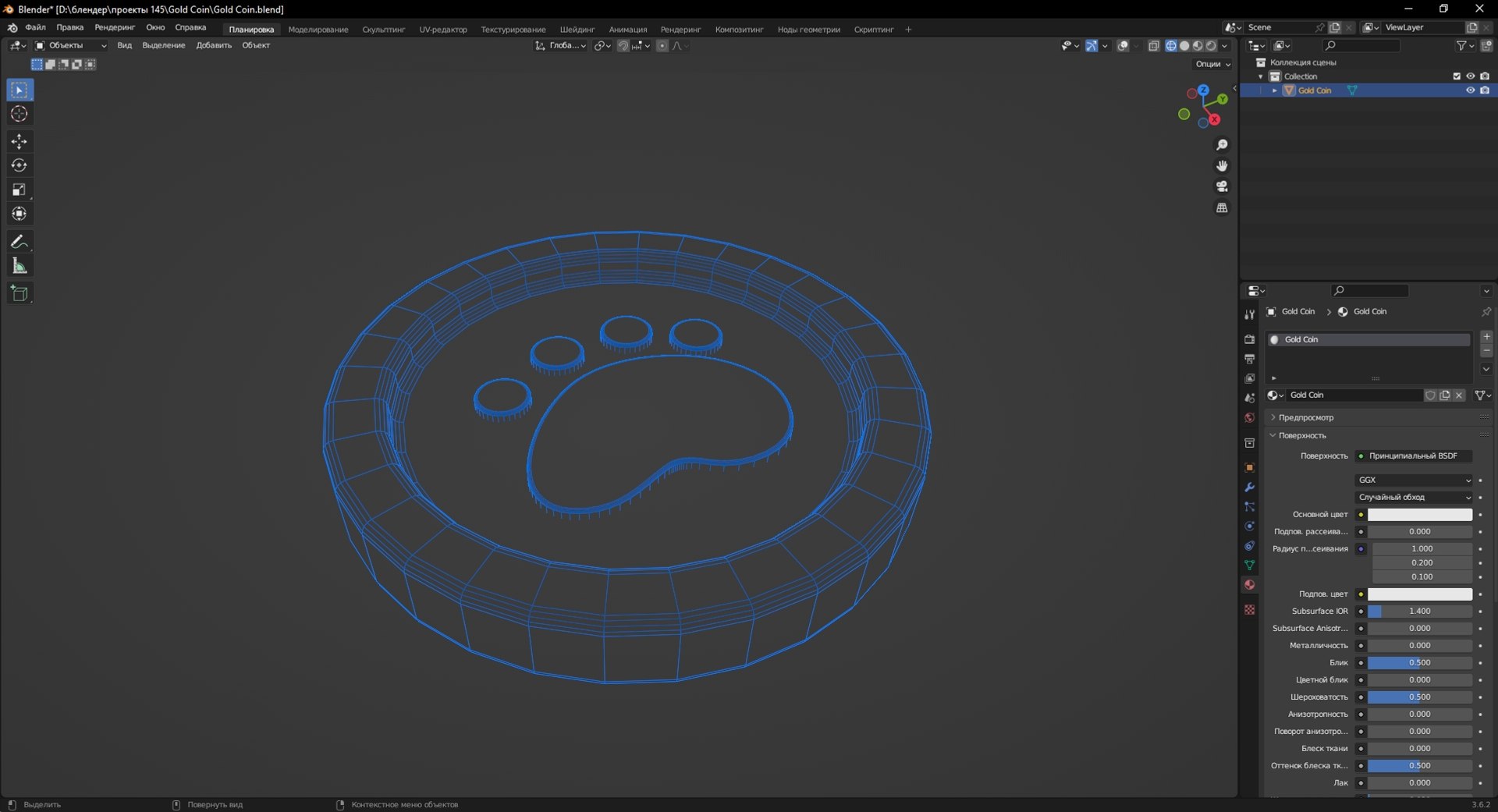Disable Gold Coin in renders camera icon
Image resolution: width=1498 pixels, height=812 pixels.
[x=1485, y=90]
